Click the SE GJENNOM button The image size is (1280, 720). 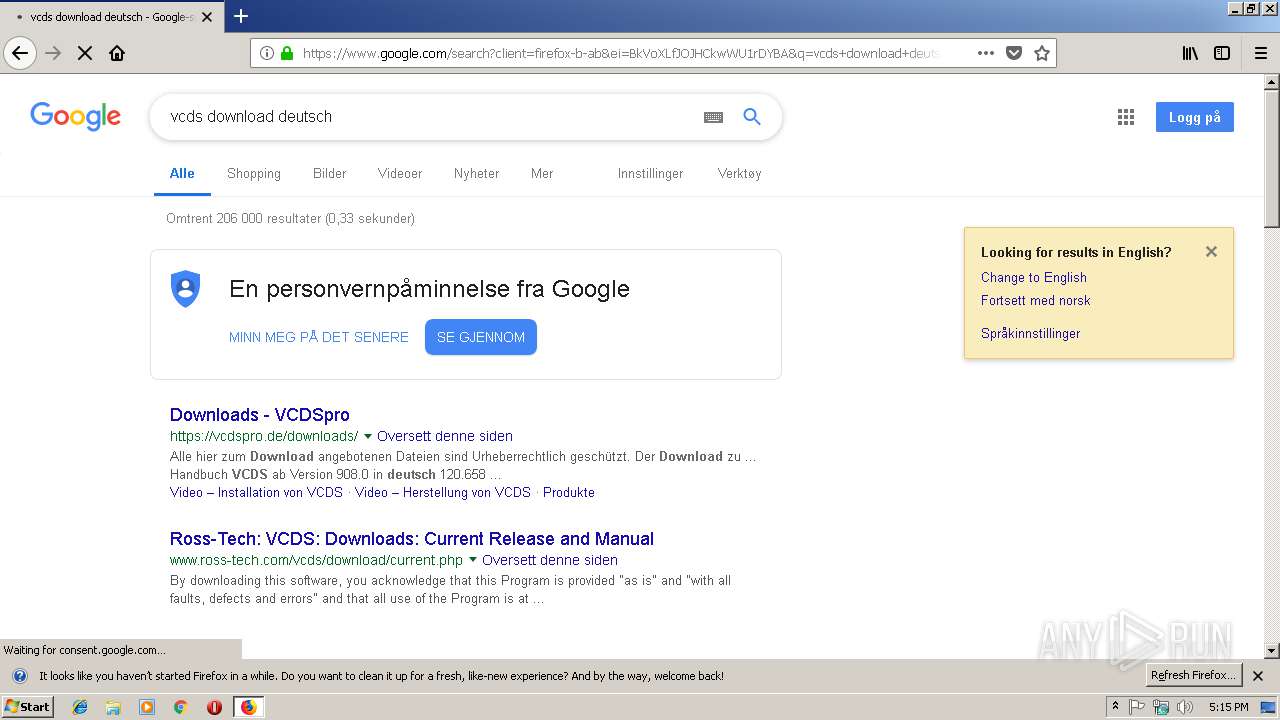(481, 337)
